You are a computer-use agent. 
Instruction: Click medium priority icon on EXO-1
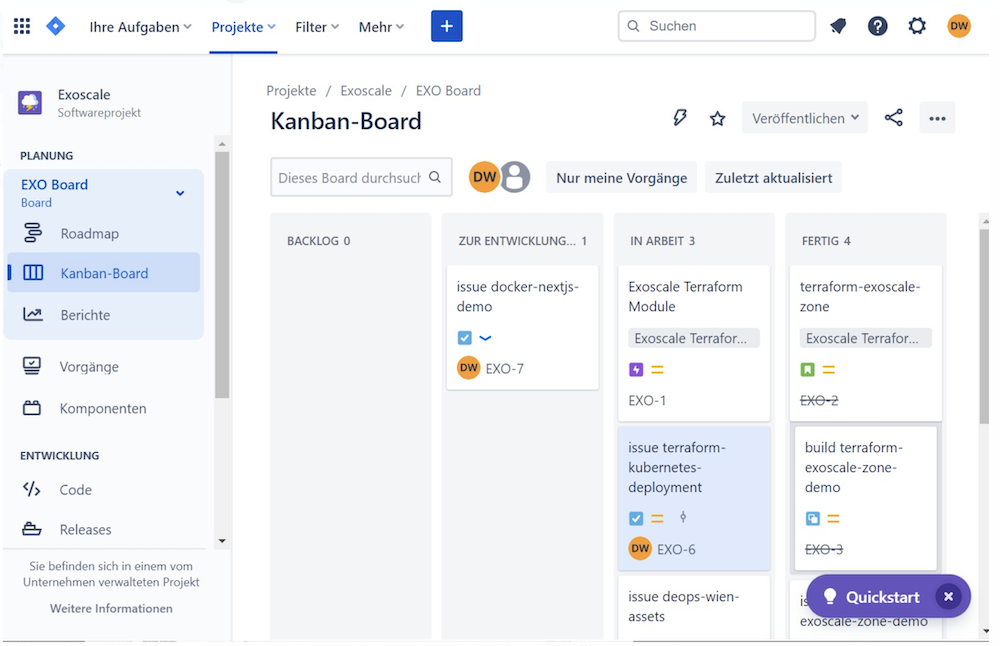[658, 369]
